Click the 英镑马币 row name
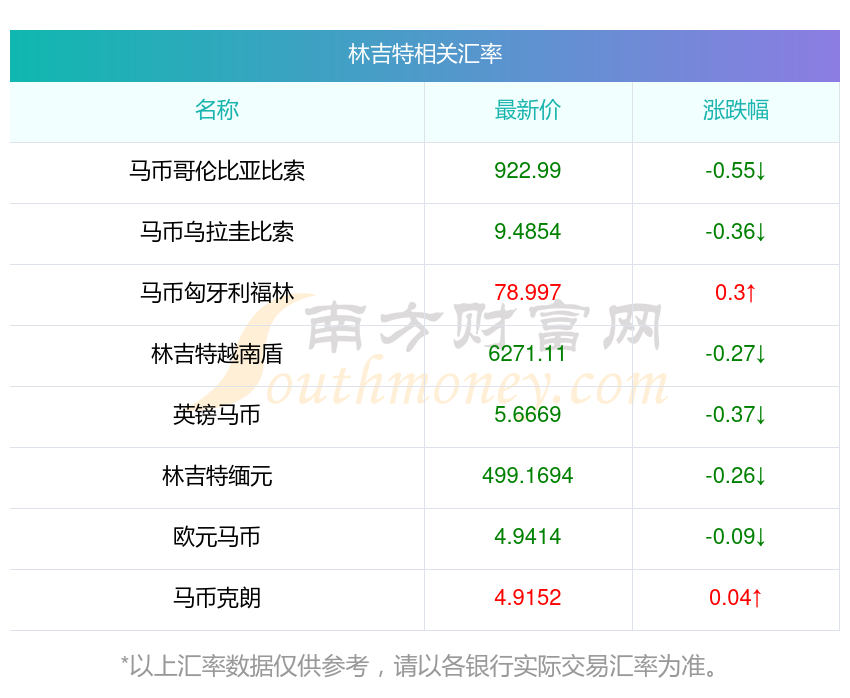Screen dimensions: 850x698 pyautogui.click(x=217, y=415)
